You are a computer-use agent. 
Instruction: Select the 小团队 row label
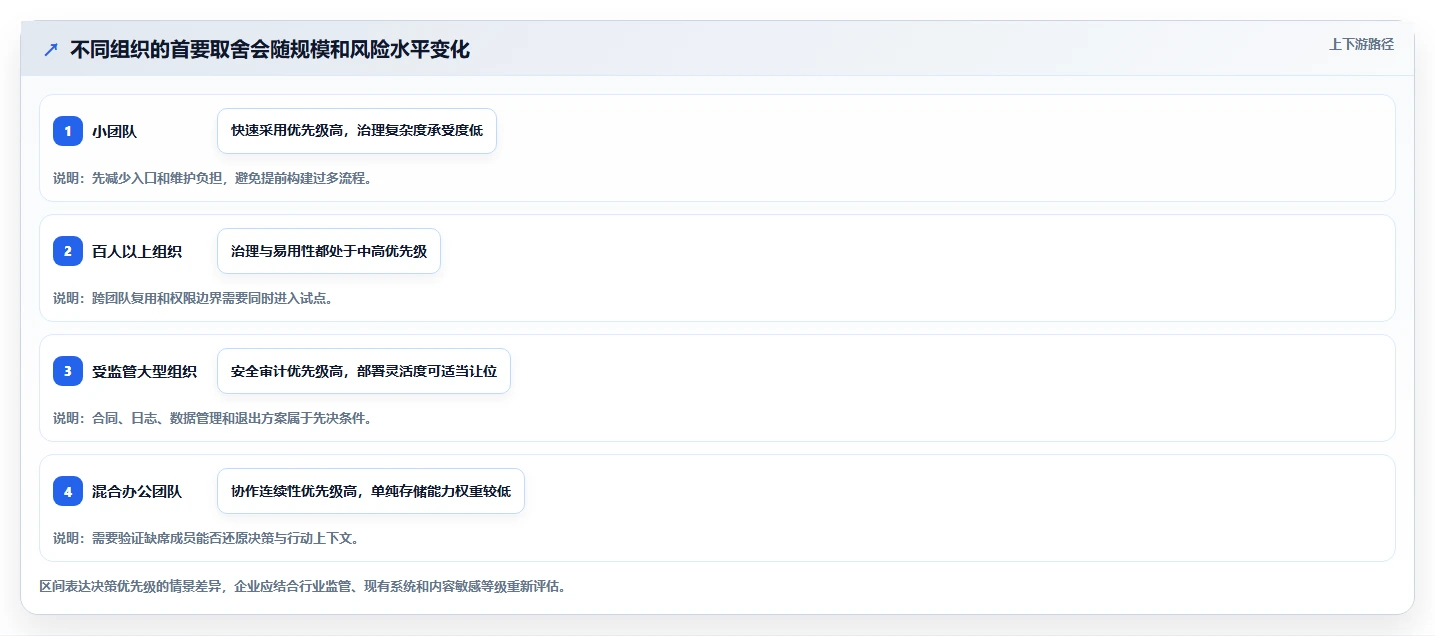coord(114,131)
